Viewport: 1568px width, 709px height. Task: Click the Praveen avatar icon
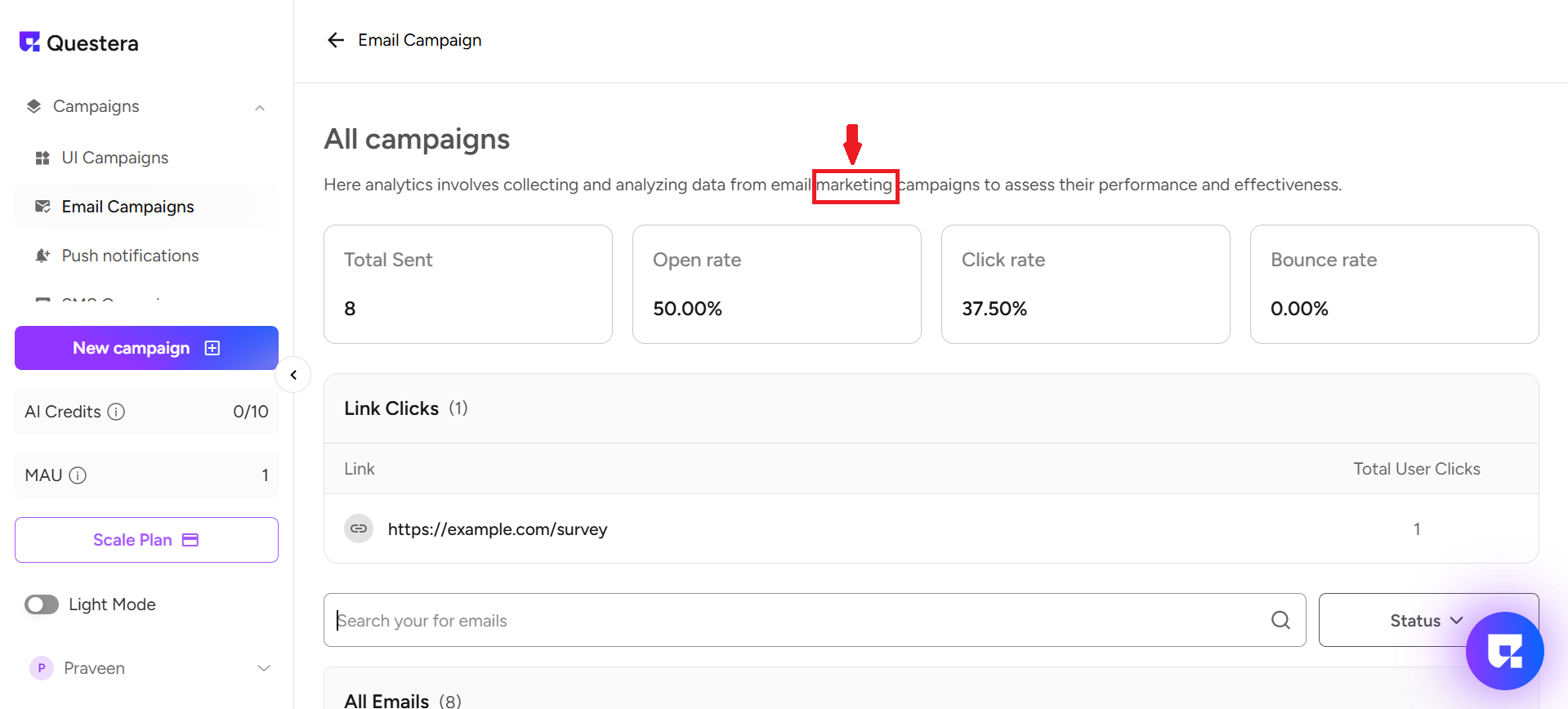coord(42,668)
